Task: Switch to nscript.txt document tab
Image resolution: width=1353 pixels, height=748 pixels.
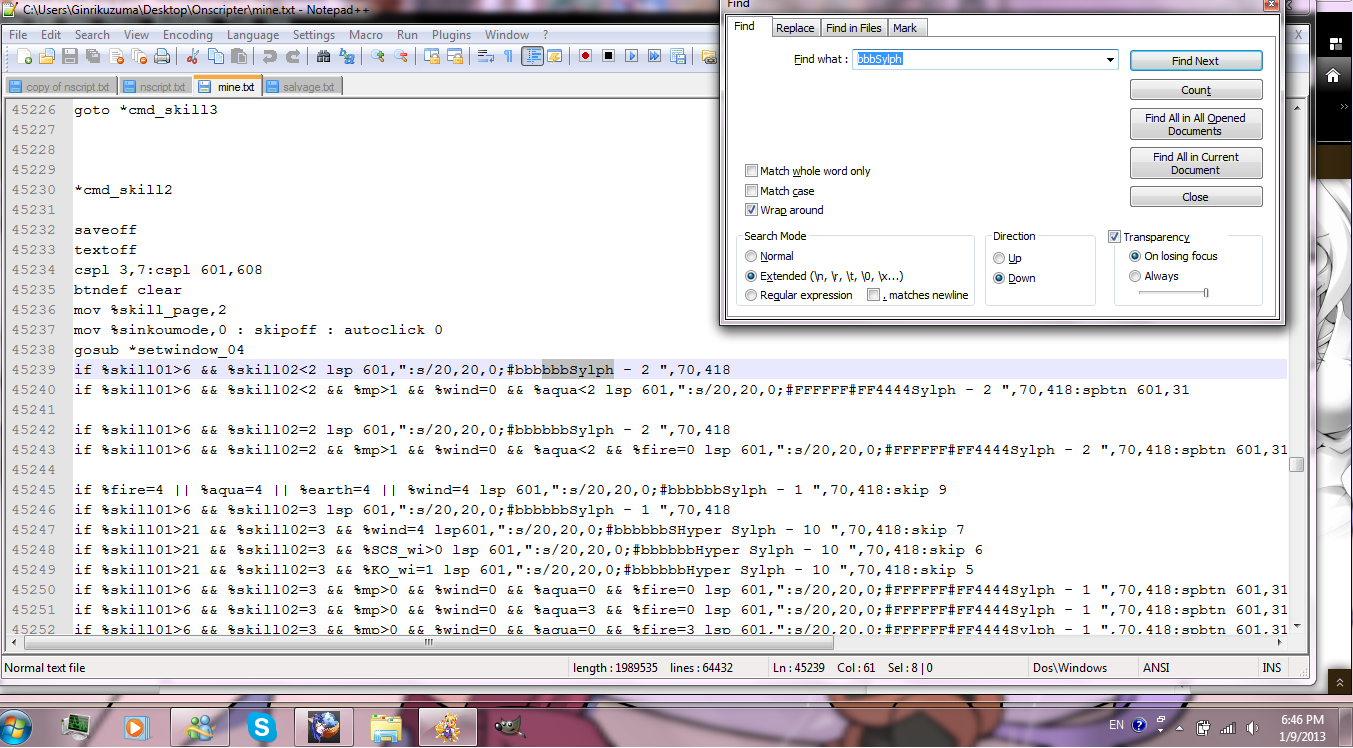Action: point(156,87)
